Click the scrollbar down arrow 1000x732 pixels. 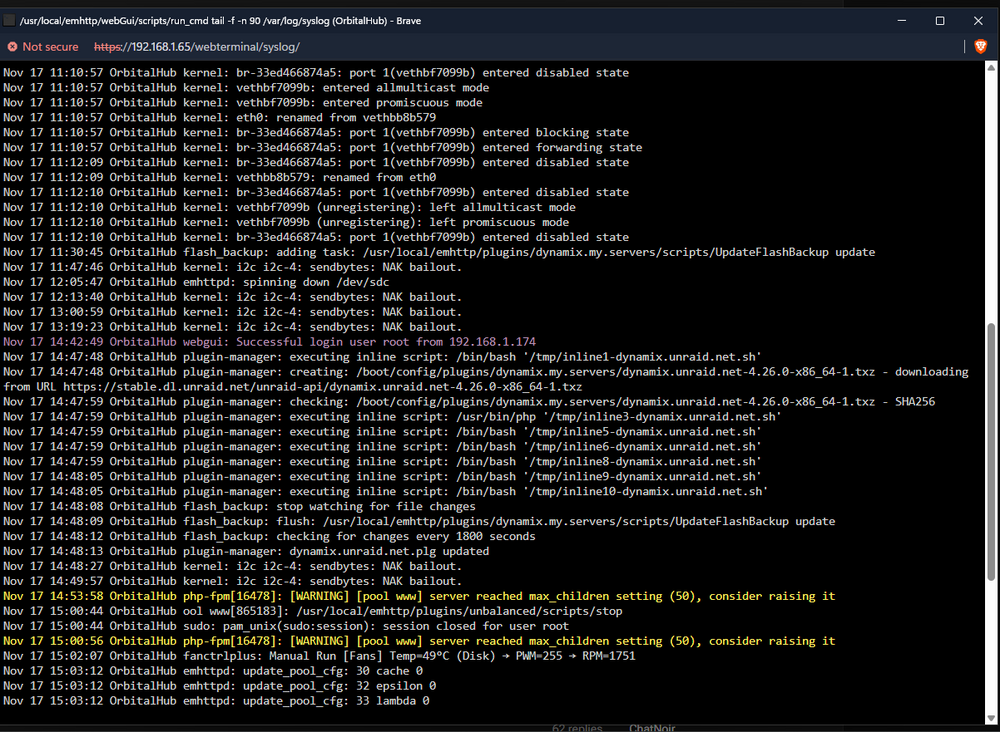tap(991, 719)
